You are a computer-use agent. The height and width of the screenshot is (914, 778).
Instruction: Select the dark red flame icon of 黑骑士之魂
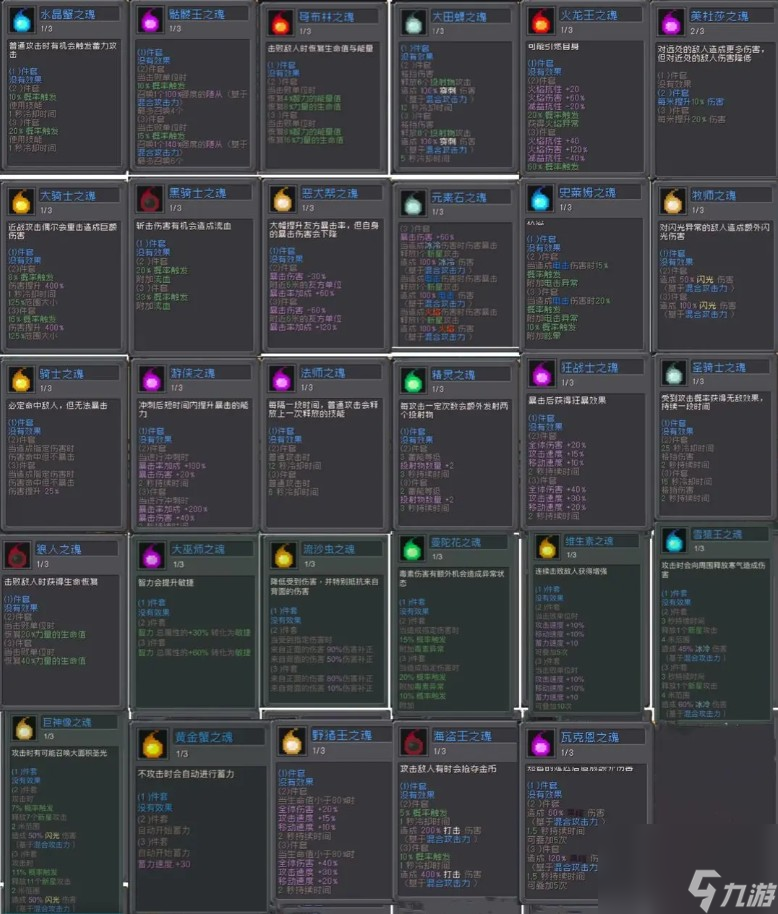pos(150,199)
